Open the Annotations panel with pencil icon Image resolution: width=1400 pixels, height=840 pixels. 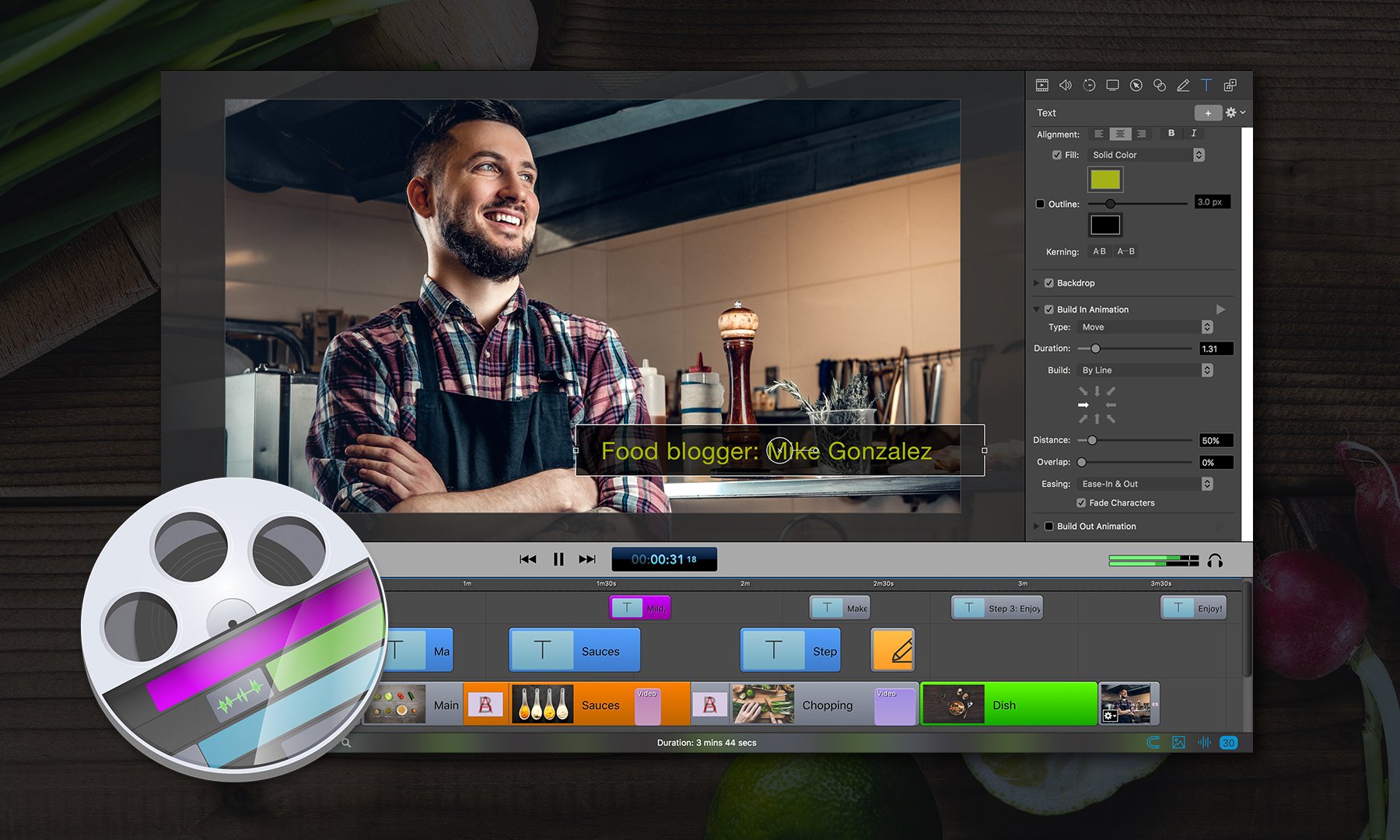click(1184, 86)
